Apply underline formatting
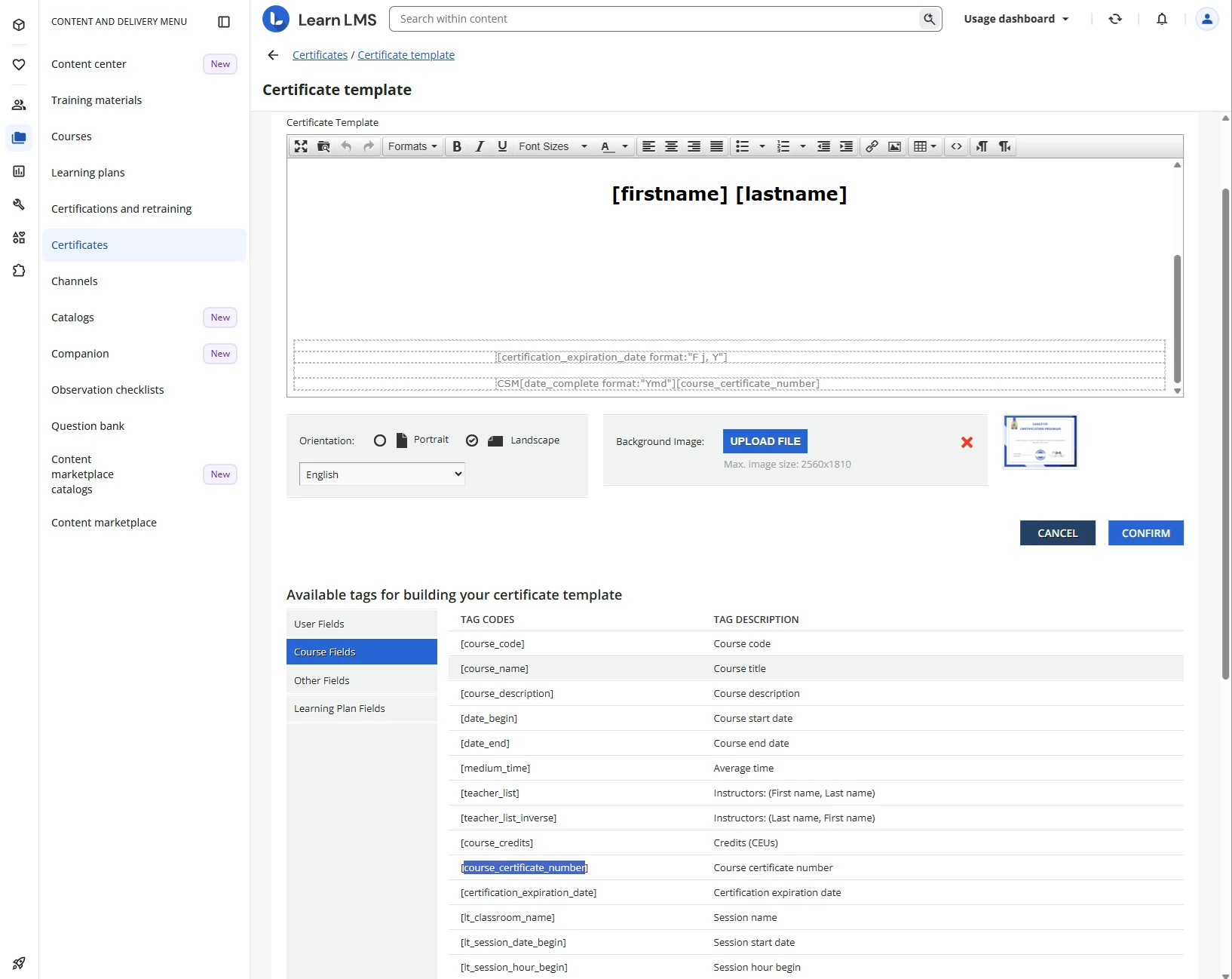1232x979 pixels. (x=502, y=146)
